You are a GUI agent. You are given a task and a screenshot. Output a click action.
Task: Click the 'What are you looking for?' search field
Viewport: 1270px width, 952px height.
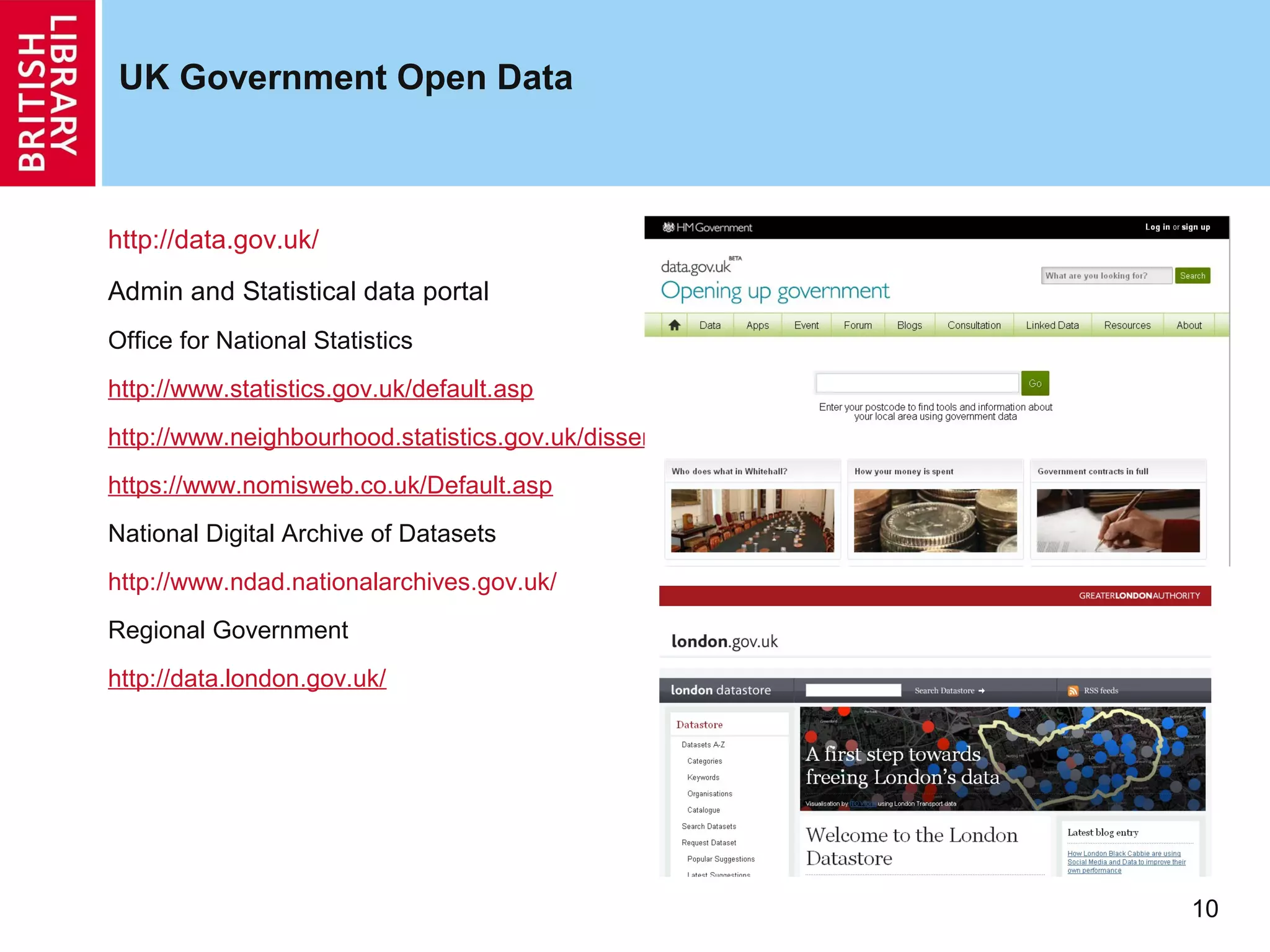tap(1106, 276)
